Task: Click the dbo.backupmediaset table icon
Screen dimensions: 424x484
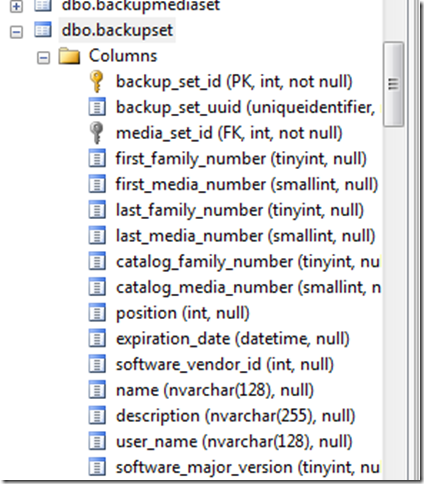Action: coord(43,5)
